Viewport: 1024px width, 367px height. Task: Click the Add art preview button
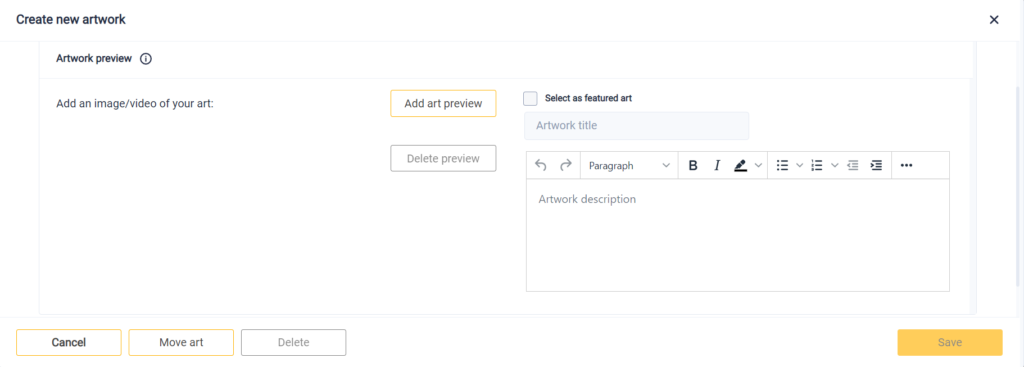click(x=443, y=103)
